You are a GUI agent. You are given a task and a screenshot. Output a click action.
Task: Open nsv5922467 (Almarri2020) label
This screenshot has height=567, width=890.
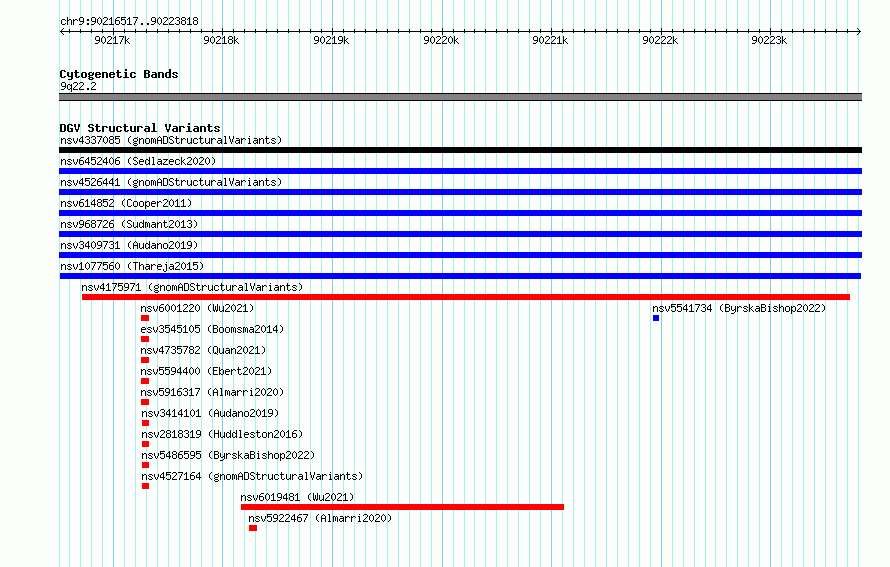click(320, 518)
